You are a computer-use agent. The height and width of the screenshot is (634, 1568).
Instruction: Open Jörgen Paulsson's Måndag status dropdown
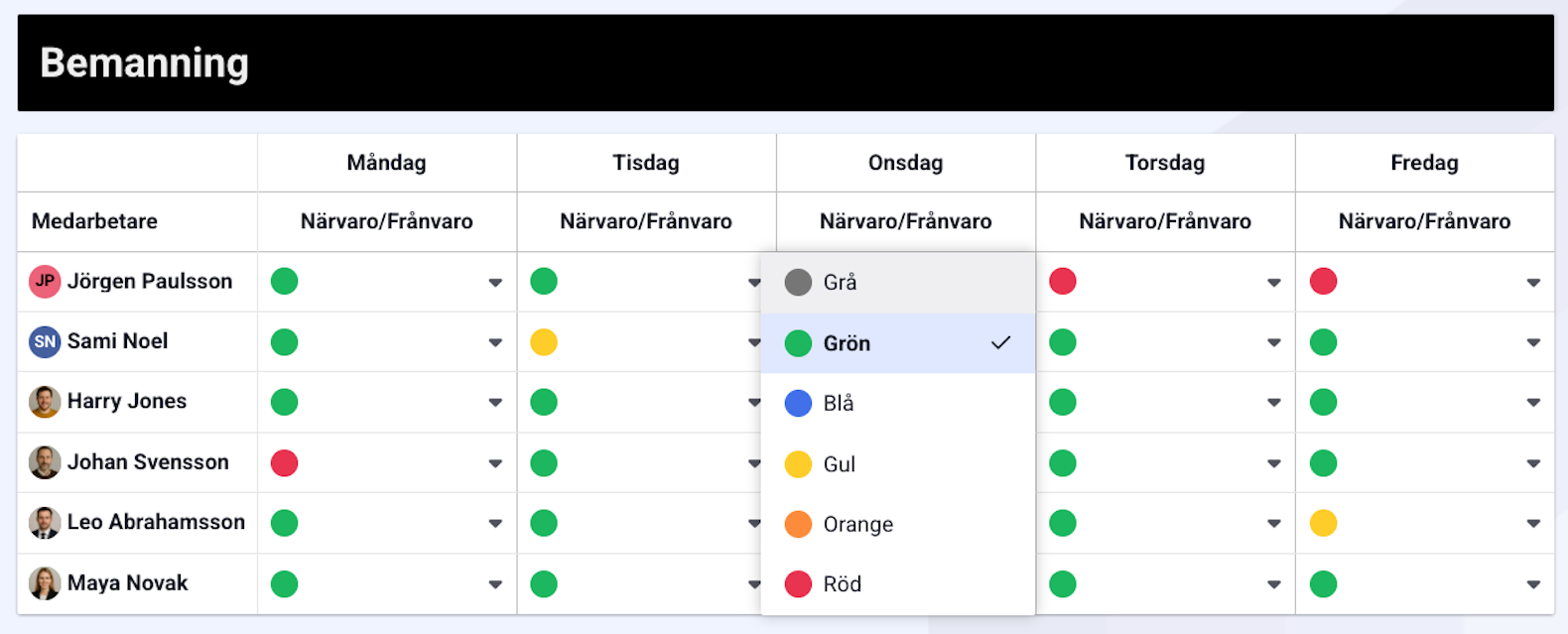(495, 283)
